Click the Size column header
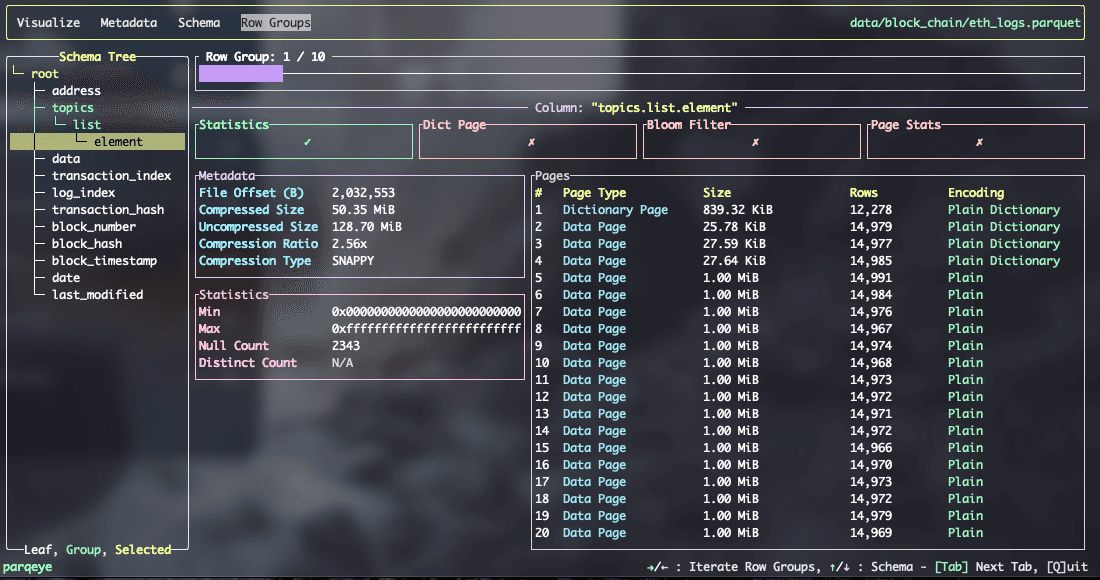This screenshot has height=580, width=1100. [717, 192]
